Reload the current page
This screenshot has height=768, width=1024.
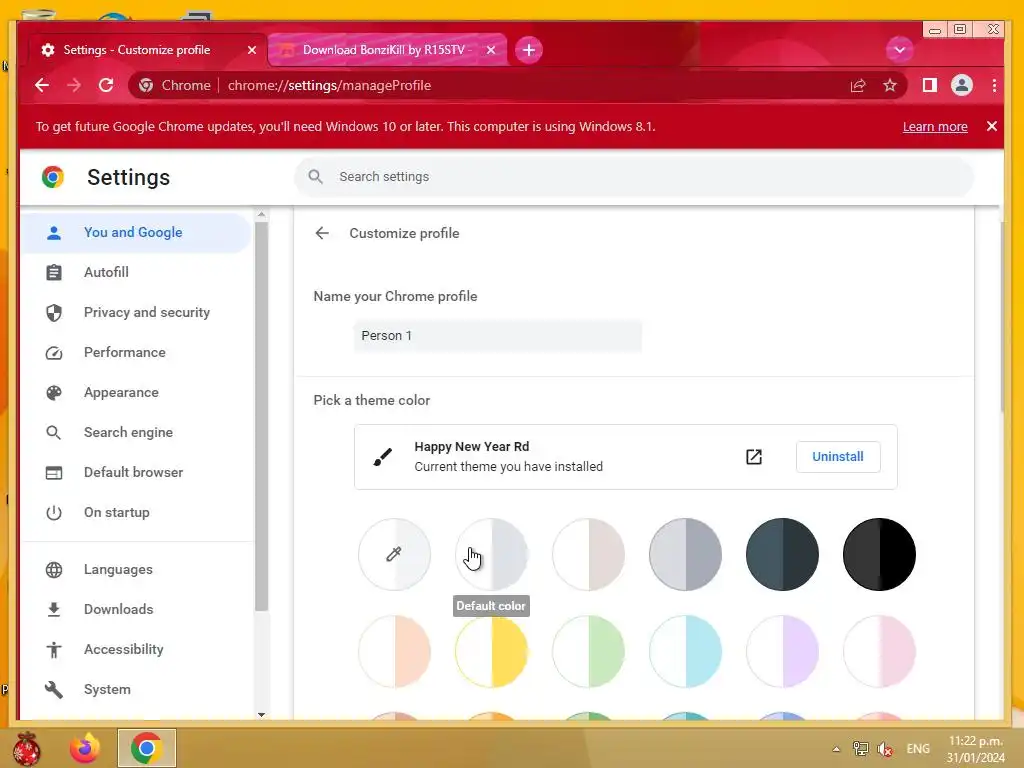[x=106, y=86]
